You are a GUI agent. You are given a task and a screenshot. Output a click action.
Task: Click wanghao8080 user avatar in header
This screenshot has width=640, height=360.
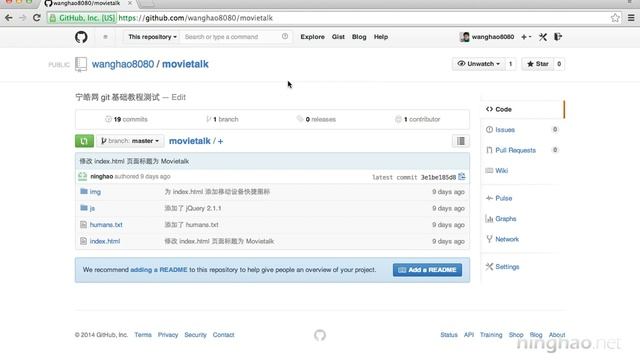[464, 37]
